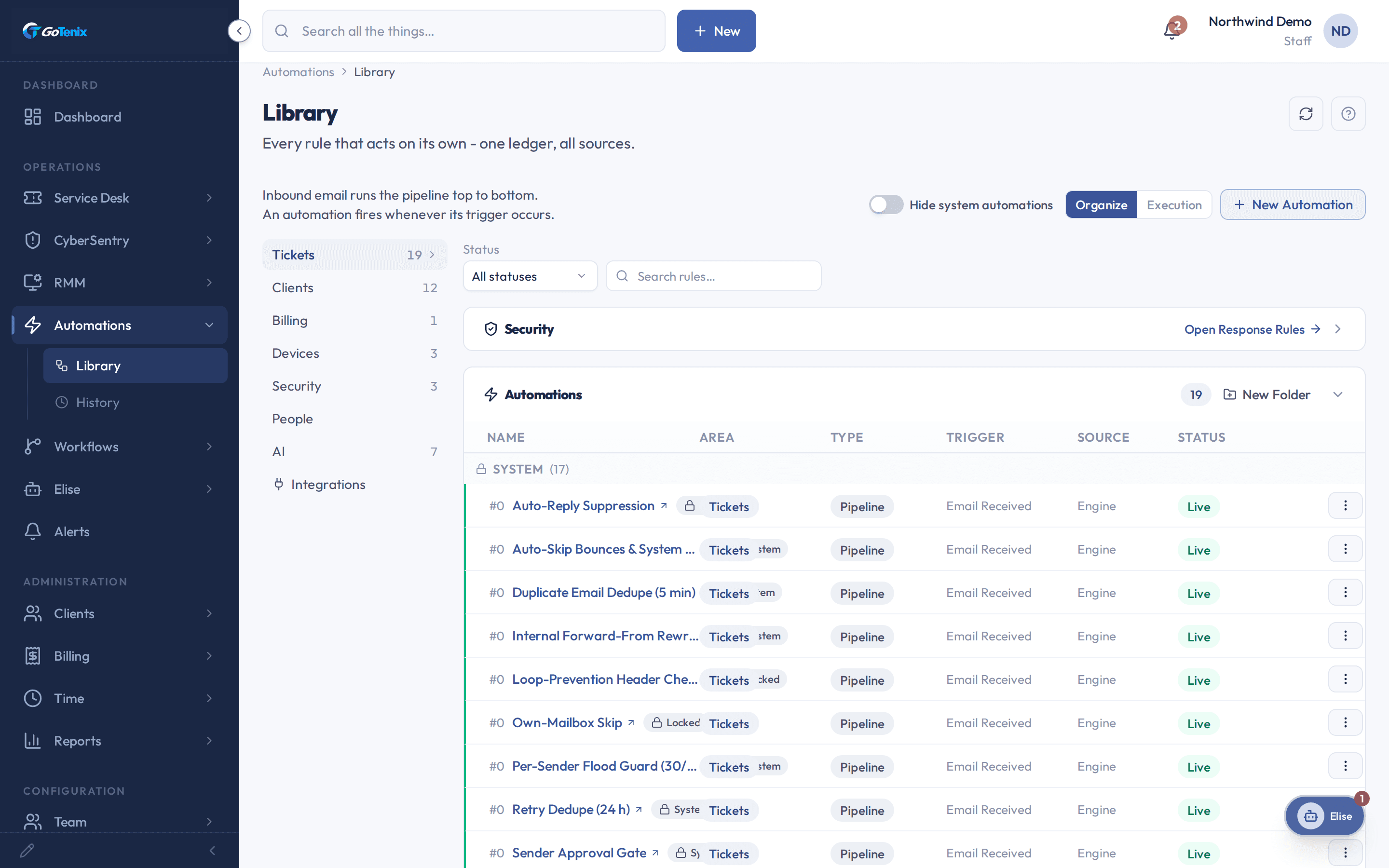Viewport: 1389px width, 868px height.
Task: Expand CyberSentry menu
Action: tap(120, 241)
